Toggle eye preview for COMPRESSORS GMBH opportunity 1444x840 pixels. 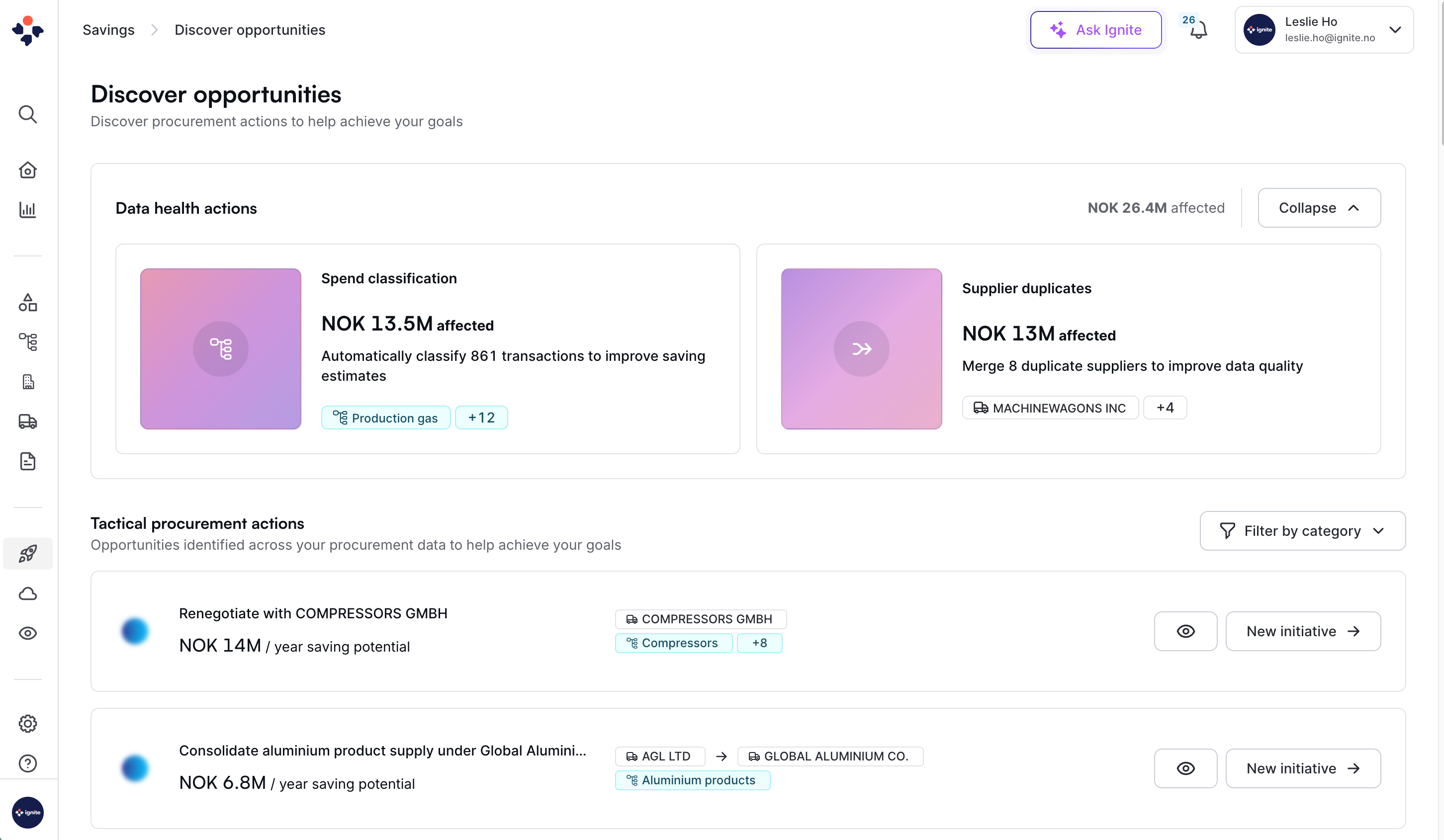point(1185,631)
